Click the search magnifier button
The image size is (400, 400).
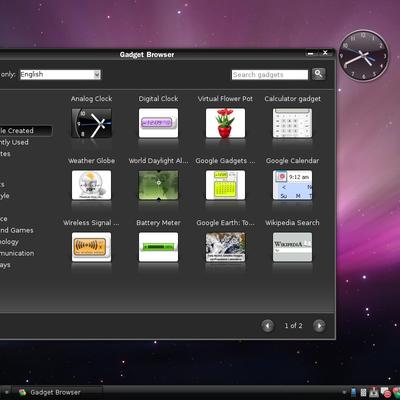(318, 74)
